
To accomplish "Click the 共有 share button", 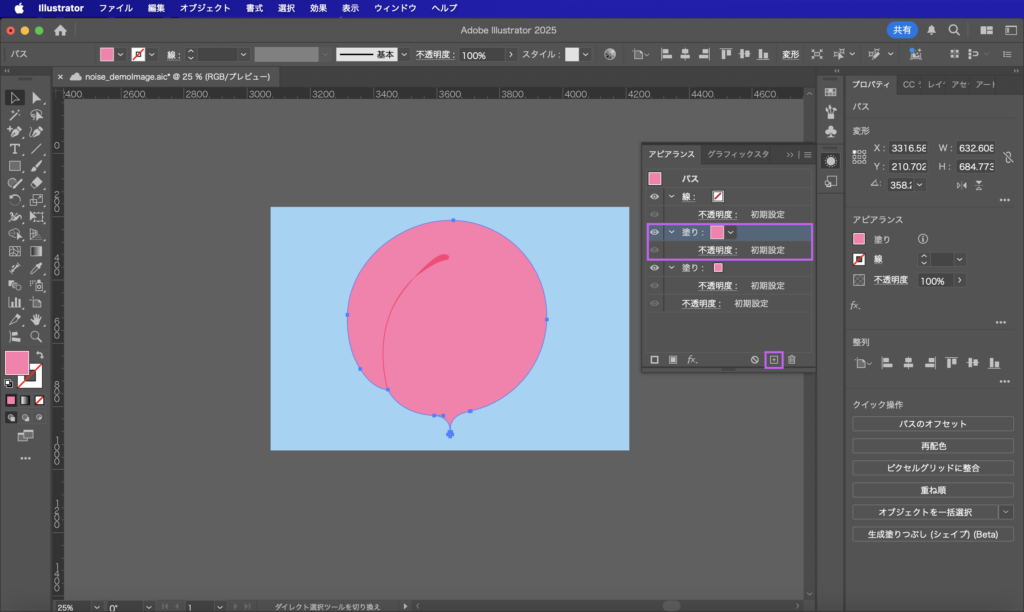I will point(902,30).
